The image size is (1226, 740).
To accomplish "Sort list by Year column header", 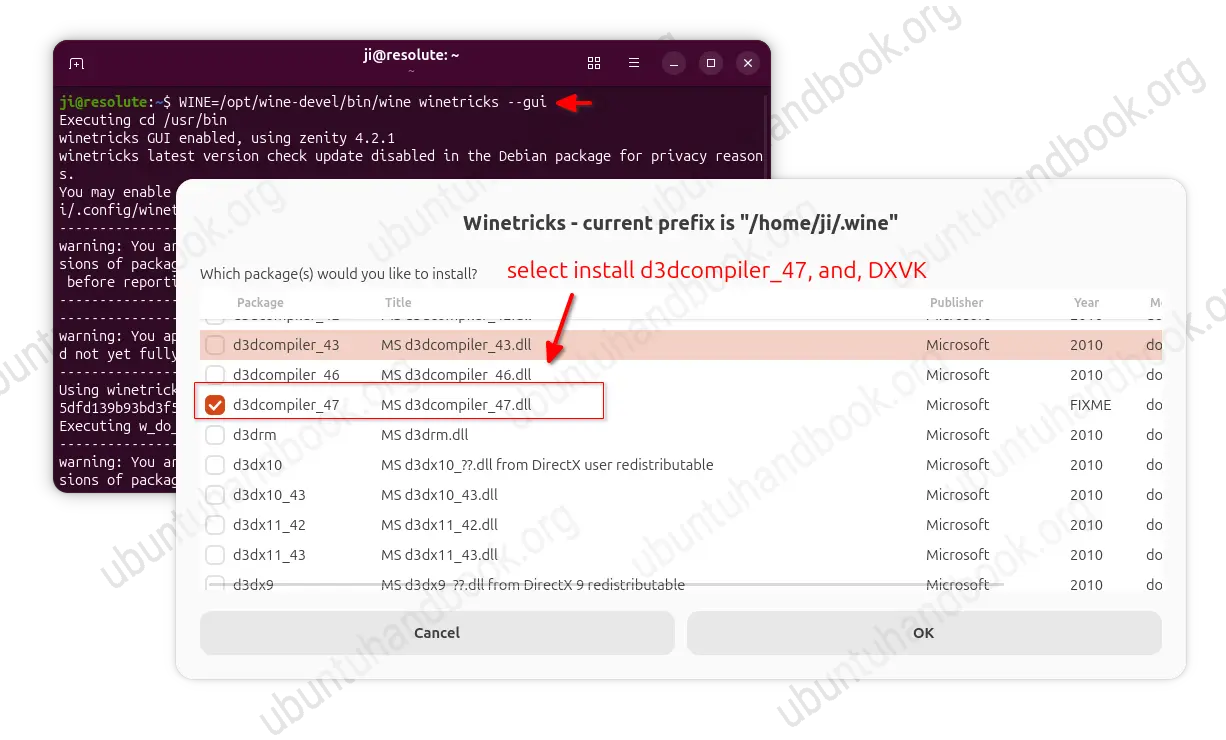I will pos(1086,302).
